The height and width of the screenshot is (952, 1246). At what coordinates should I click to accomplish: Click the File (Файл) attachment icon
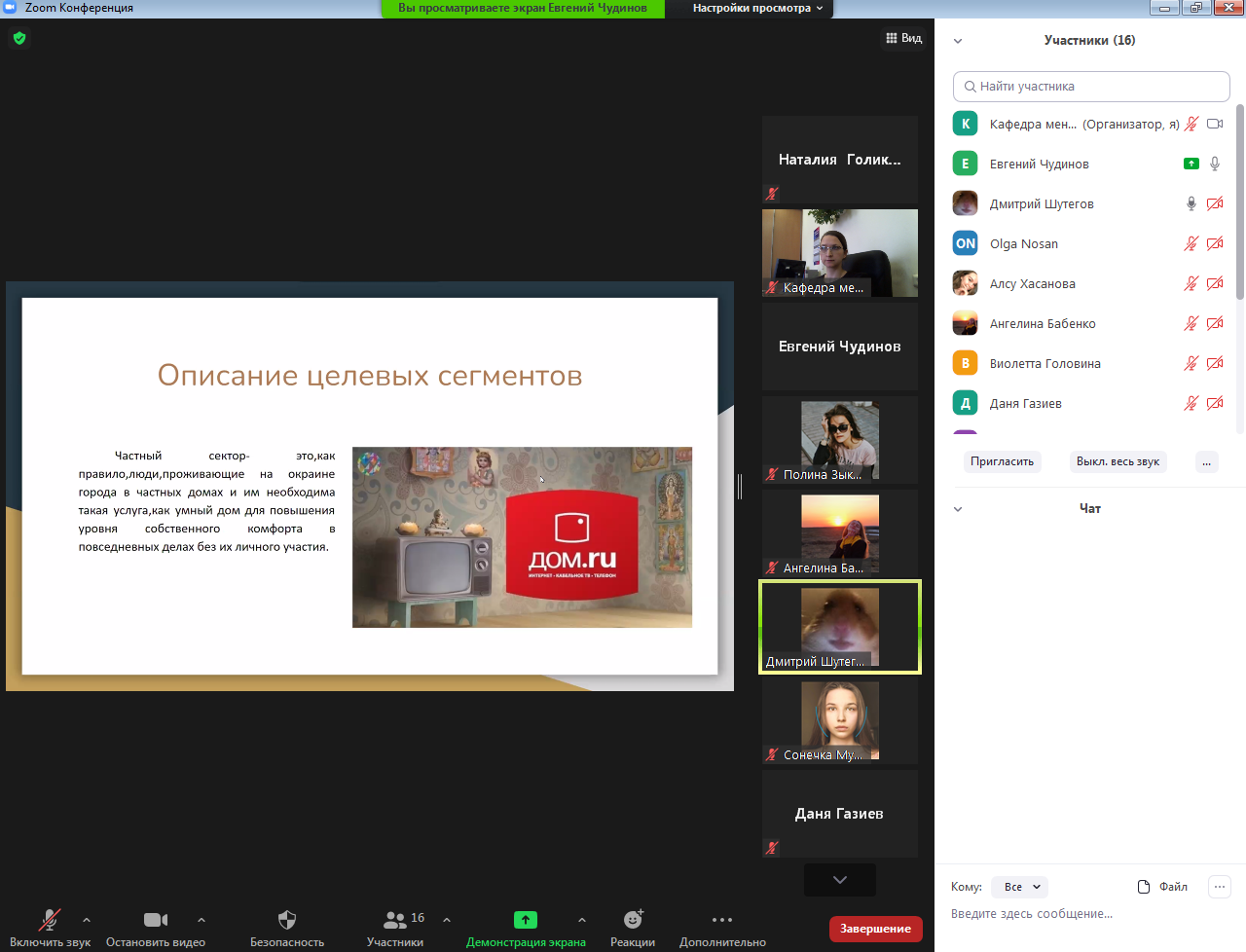click(x=1145, y=887)
